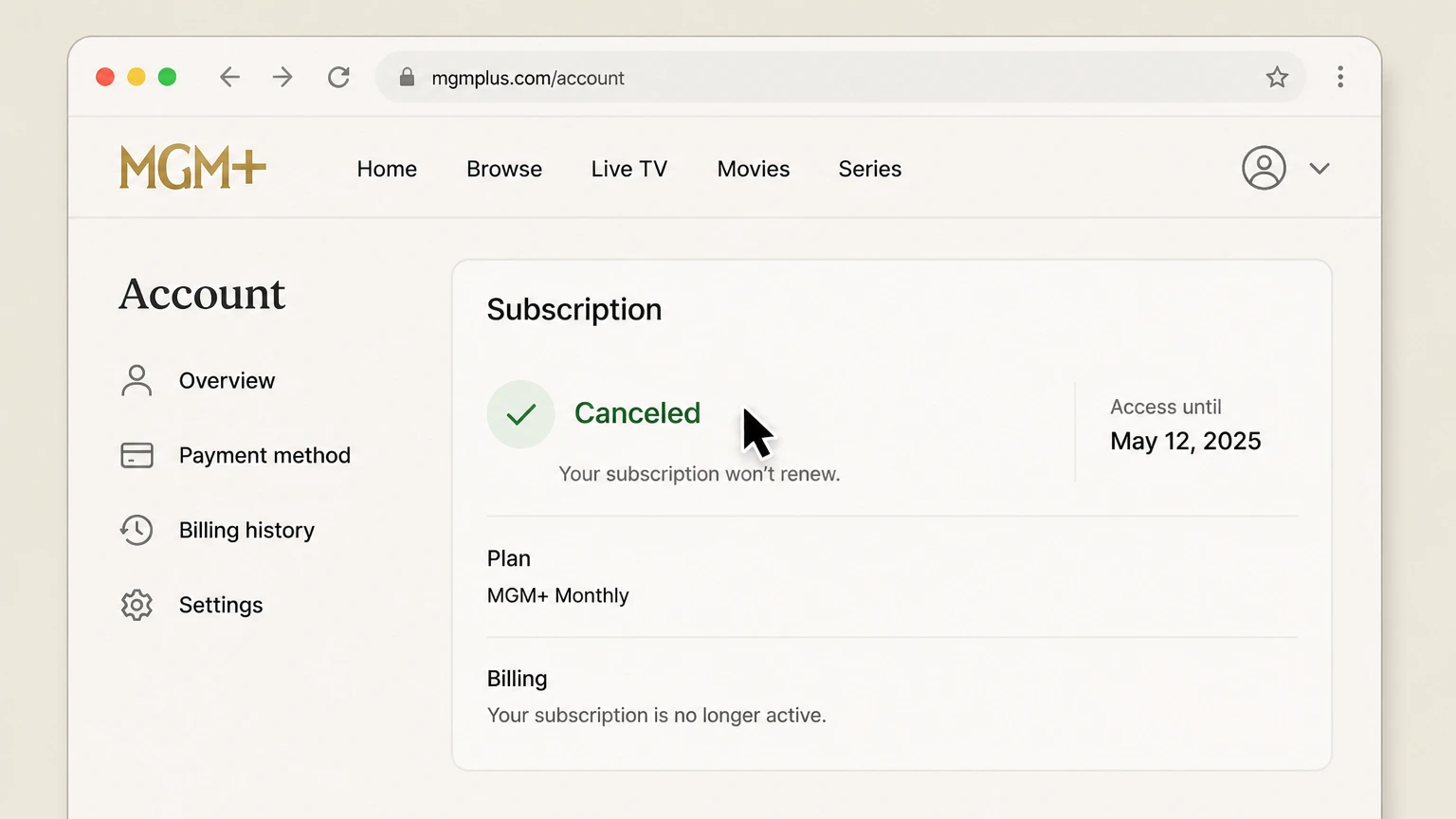This screenshot has width=1456, height=819.
Task: Click the red close window button
Action: (105, 77)
